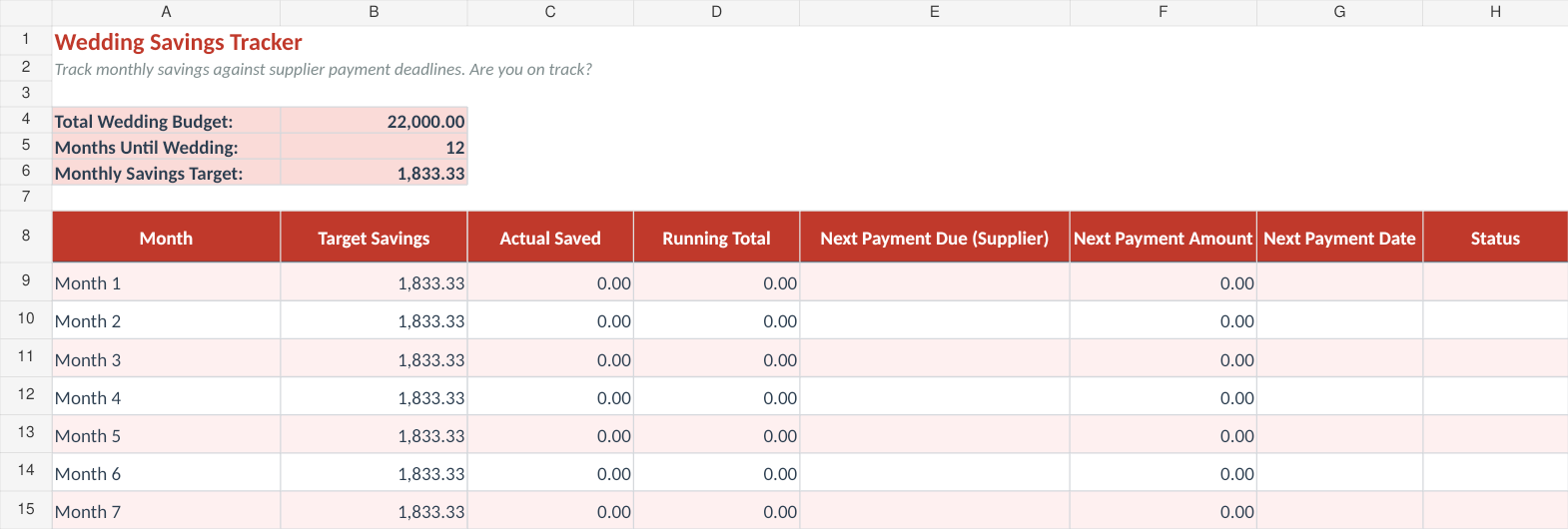This screenshot has height=529, width=1568.
Task: Click the Status header cell
Action: click(1495, 237)
